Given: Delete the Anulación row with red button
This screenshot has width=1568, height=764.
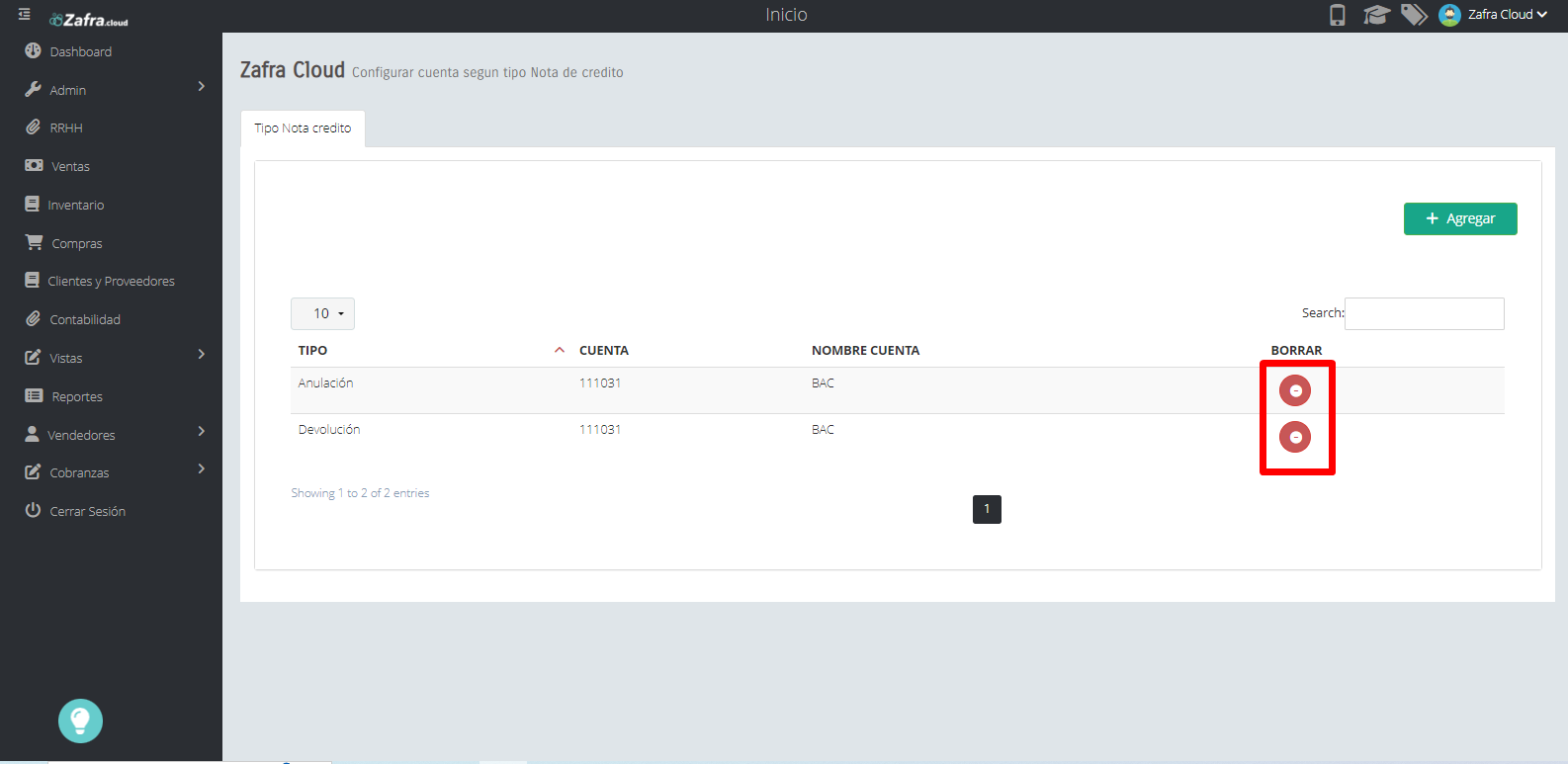Looking at the screenshot, I should click(x=1295, y=390).
